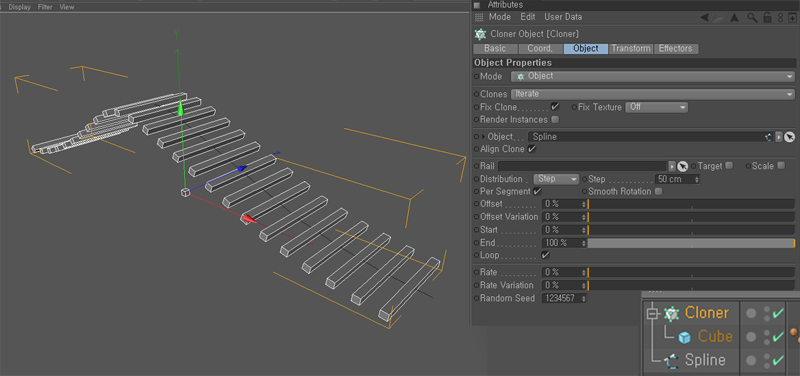800x376 pixels.
Task: Click the small arrow button next to Rail field
Action: [672, 166]
